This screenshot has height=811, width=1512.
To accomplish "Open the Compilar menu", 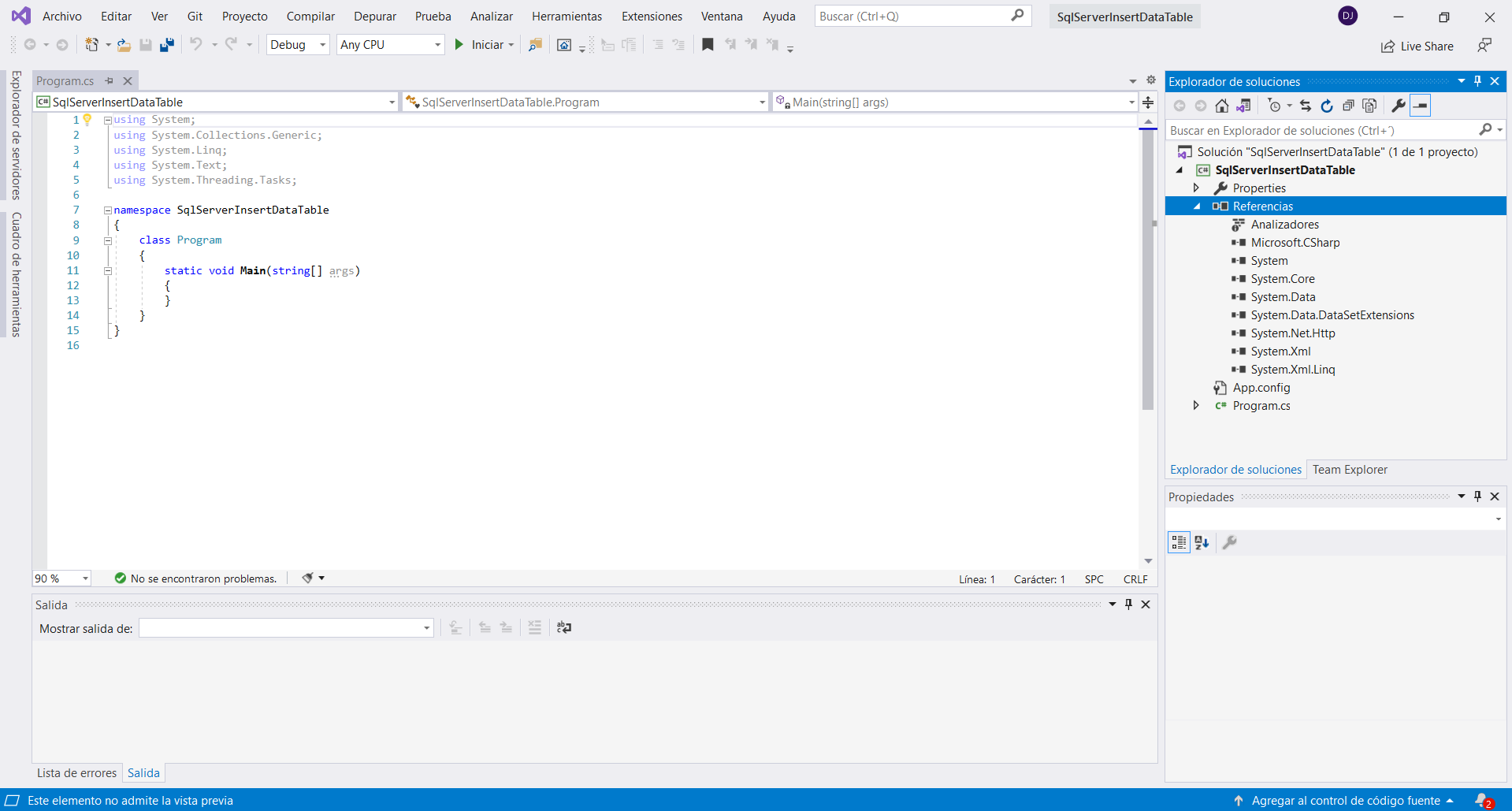I will [310, 17].
